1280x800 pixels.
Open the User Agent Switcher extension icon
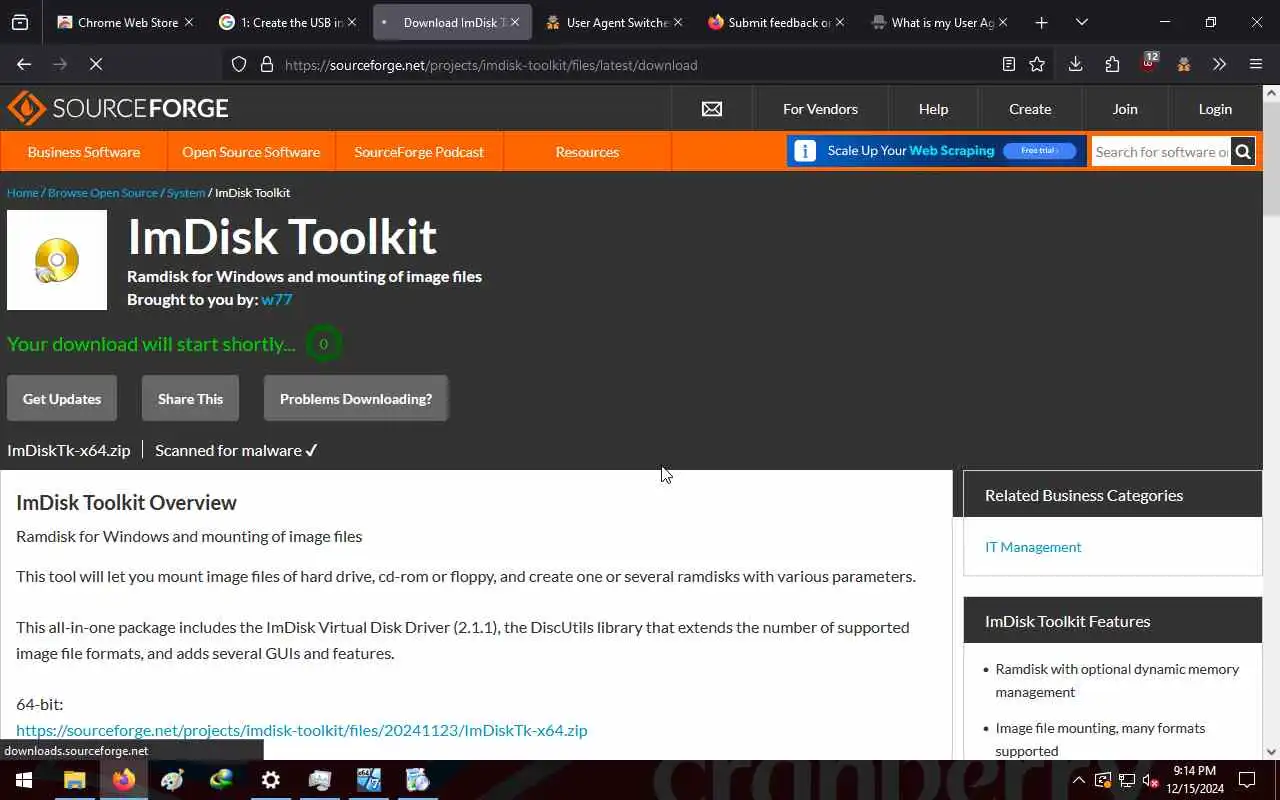[1184, 64]
